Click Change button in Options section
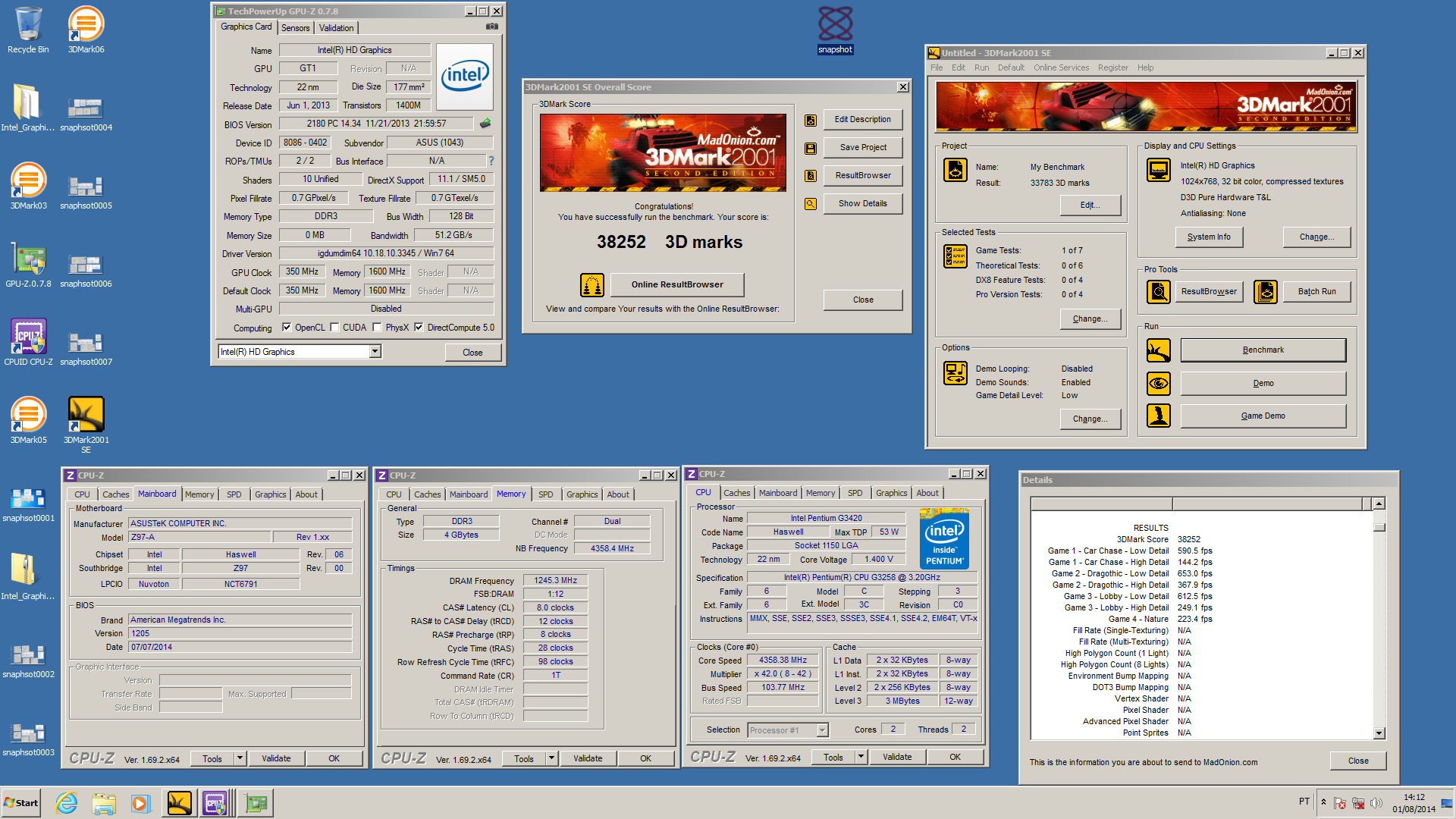Viewport: 1456px width, 819px height. click(1090, 419)
